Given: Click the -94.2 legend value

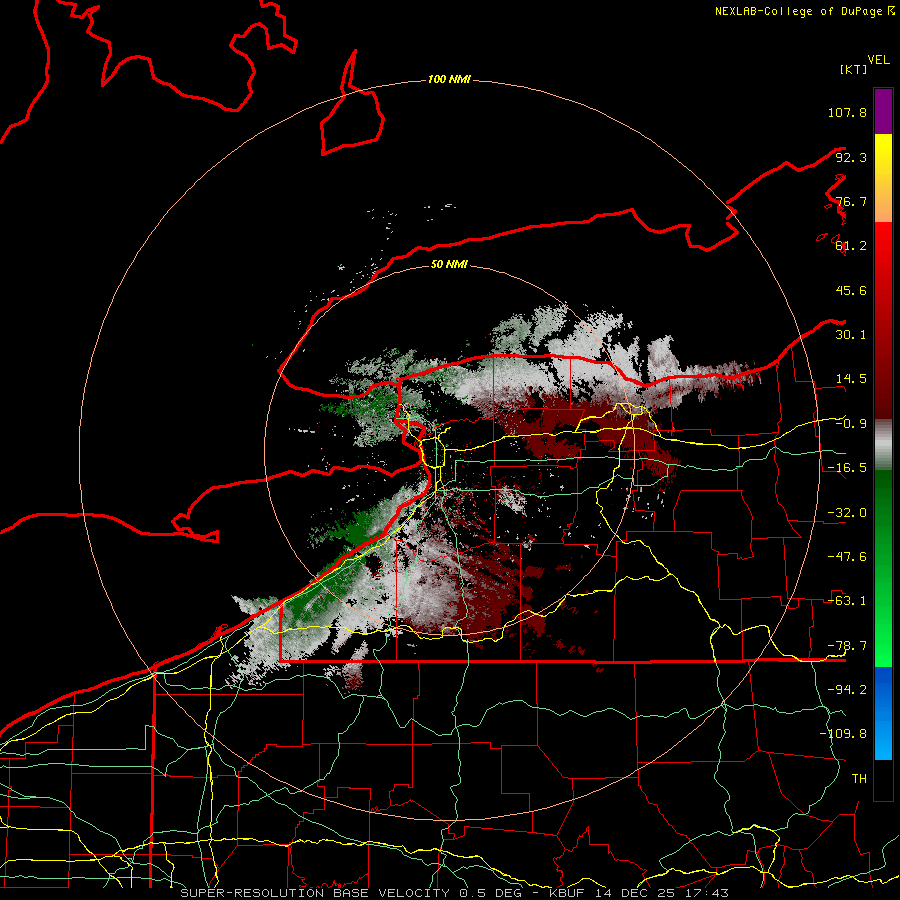Looking at the screenshot, I should pyautogui.click(x=847, y=690).
